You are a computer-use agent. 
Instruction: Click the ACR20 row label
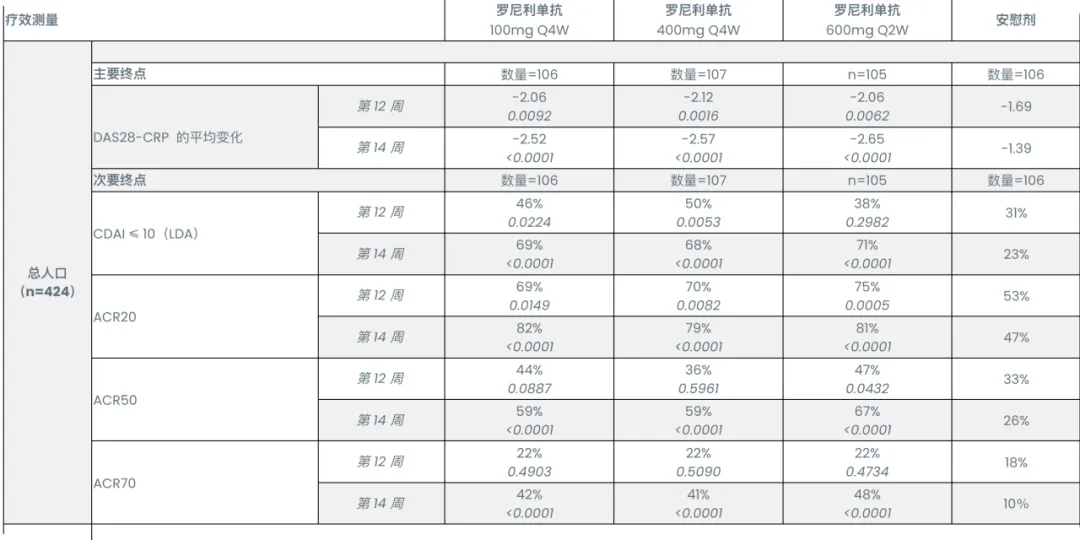point(115,317)
